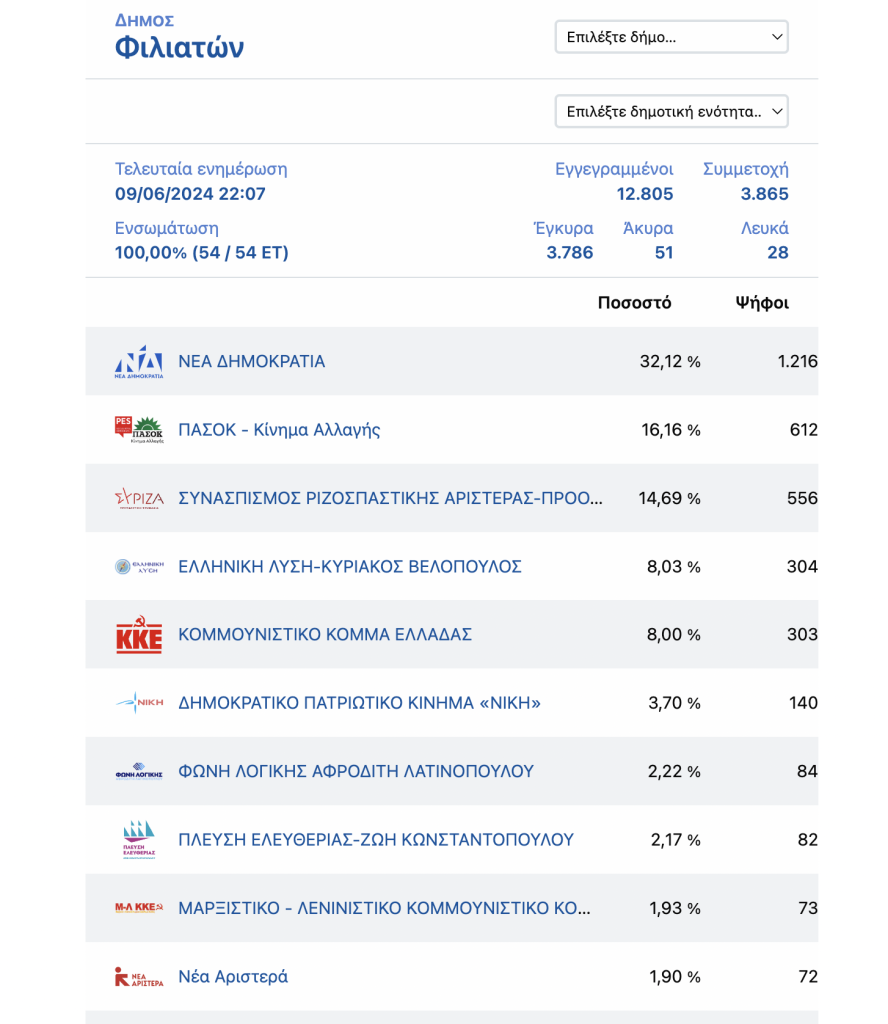Open ΠΑΣΟΚ - Κίνημα Αλλαγής results link
This screenshot has height=1024, width=888.
pyautogui.click(x=279, y=430)
